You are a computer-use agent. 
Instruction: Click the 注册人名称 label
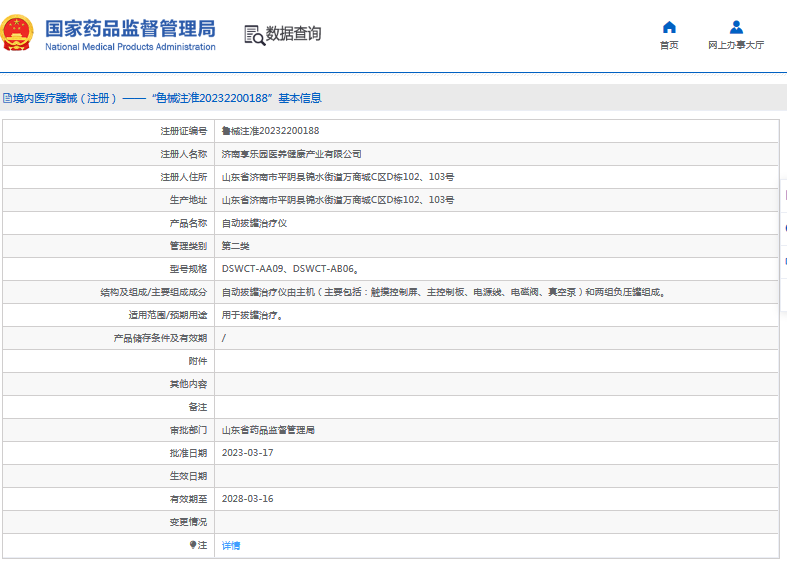pyautogui.click(x=184, y=154)
